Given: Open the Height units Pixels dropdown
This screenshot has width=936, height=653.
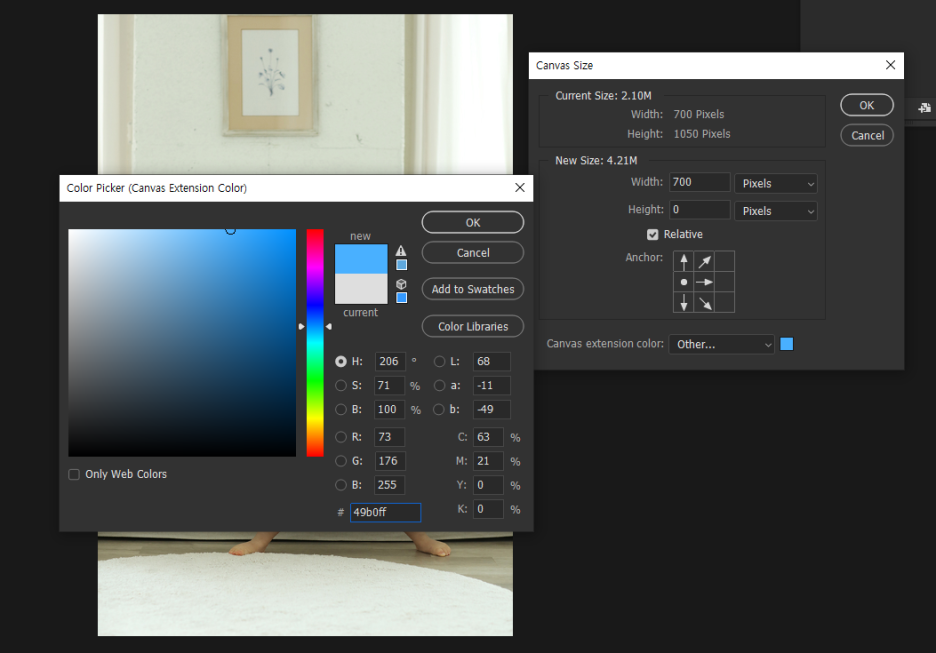Looking at the screenshot, I should [x=775, y=211].
